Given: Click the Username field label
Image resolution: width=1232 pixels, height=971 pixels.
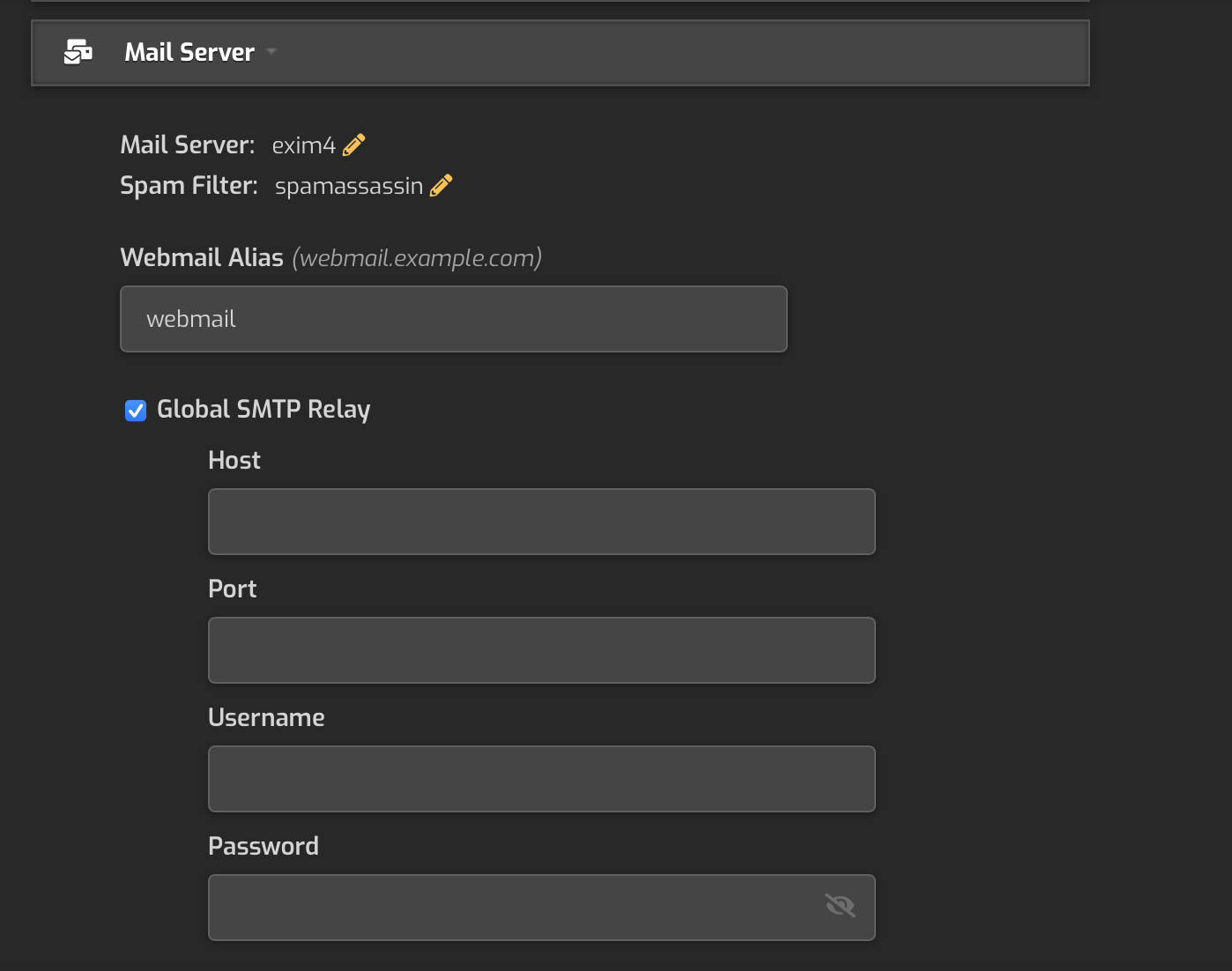Looking at the screenshot, I should point(266,718).
